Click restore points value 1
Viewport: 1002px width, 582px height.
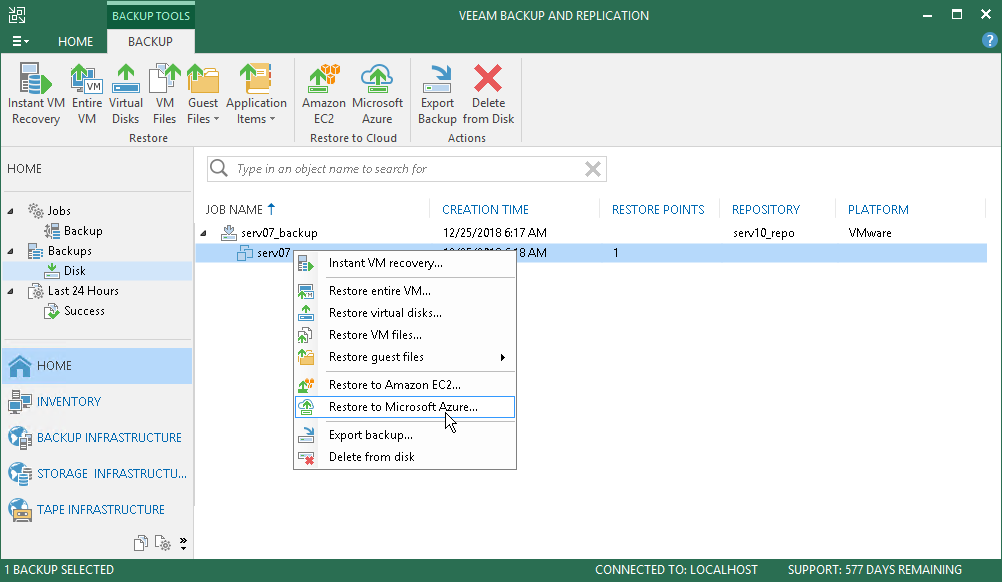pyautogui.click(x=615, y=253)
